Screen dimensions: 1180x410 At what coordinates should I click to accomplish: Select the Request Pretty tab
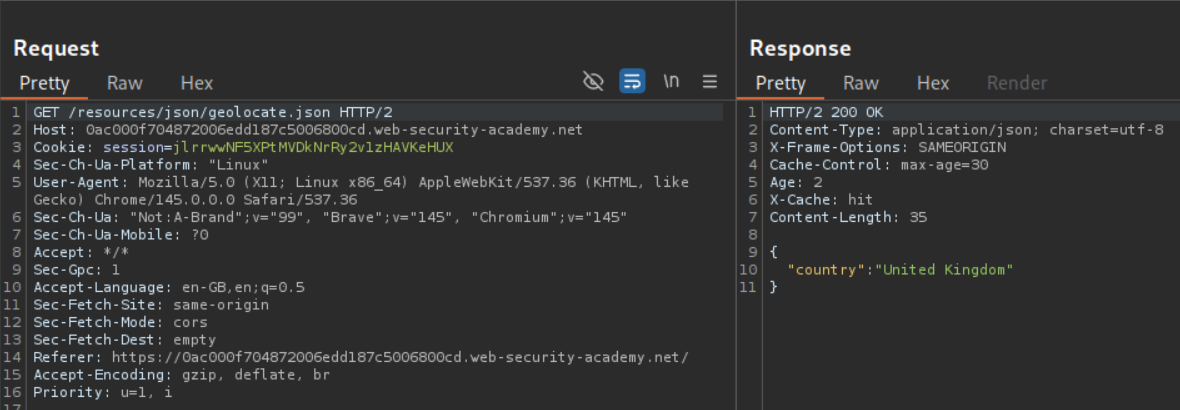[x=44, y=83]
